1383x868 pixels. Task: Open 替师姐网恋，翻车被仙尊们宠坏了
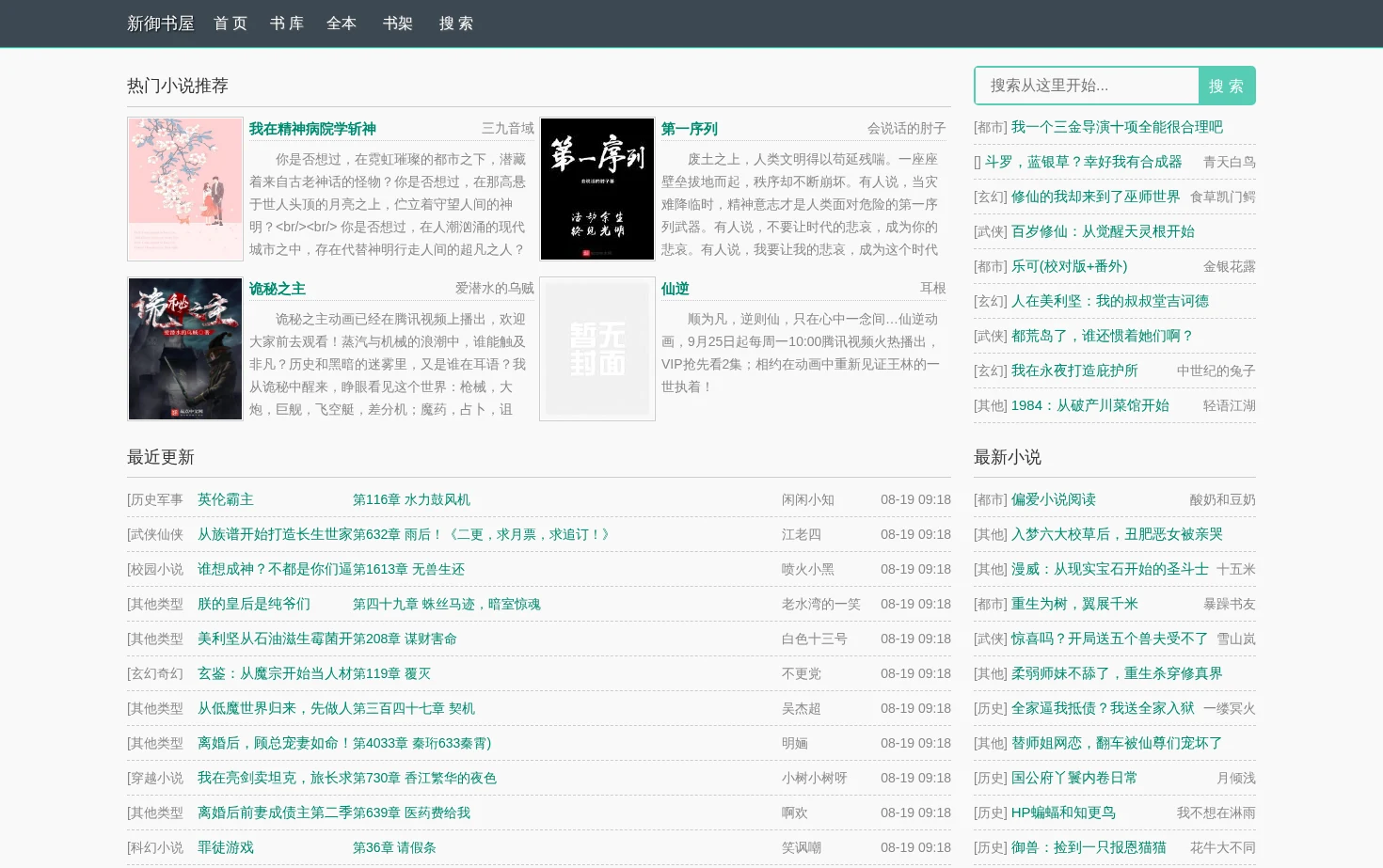click(x=1117, y=743)
